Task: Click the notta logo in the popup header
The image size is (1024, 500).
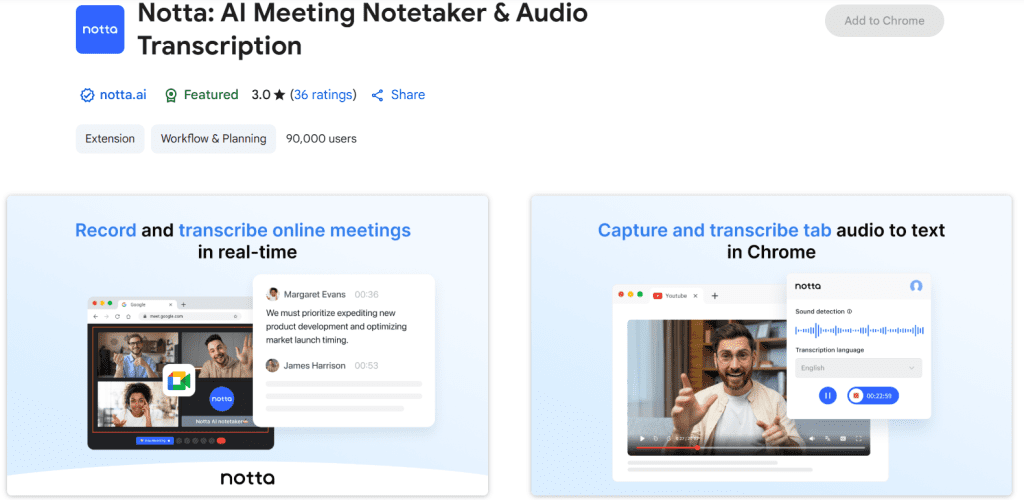Action: (808, 286)
